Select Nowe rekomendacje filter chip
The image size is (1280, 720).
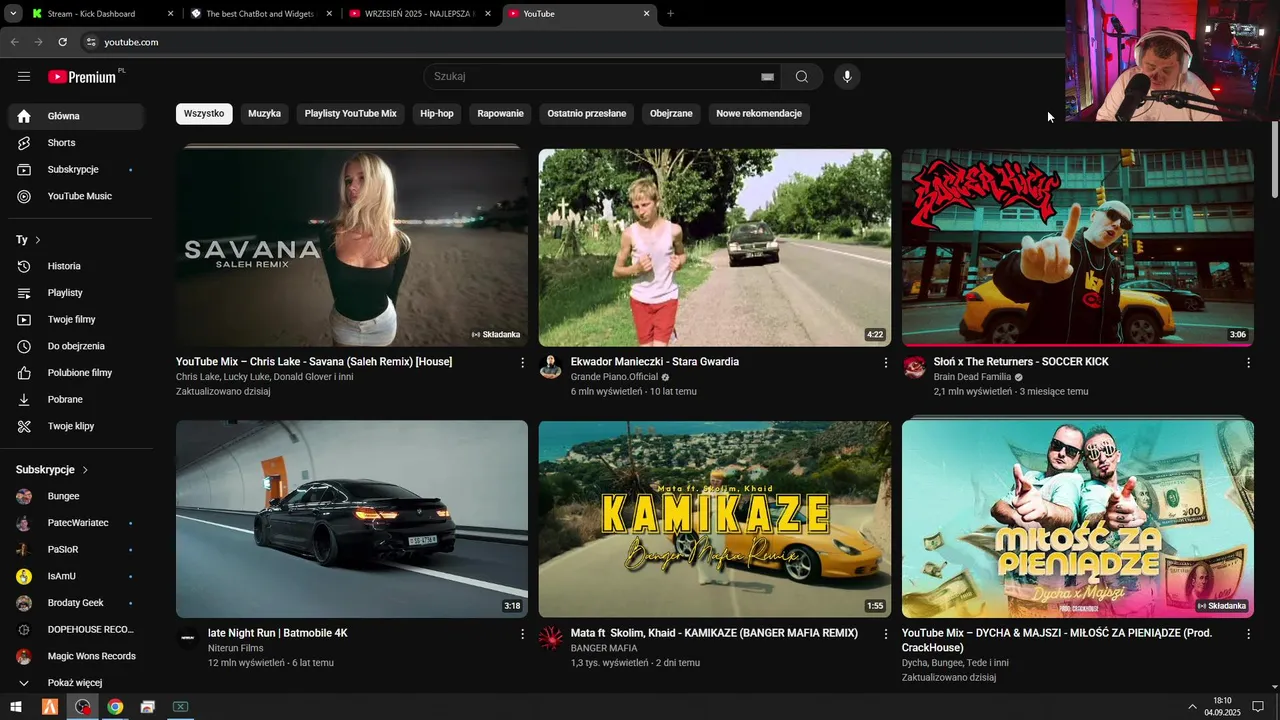coord(759,114)
